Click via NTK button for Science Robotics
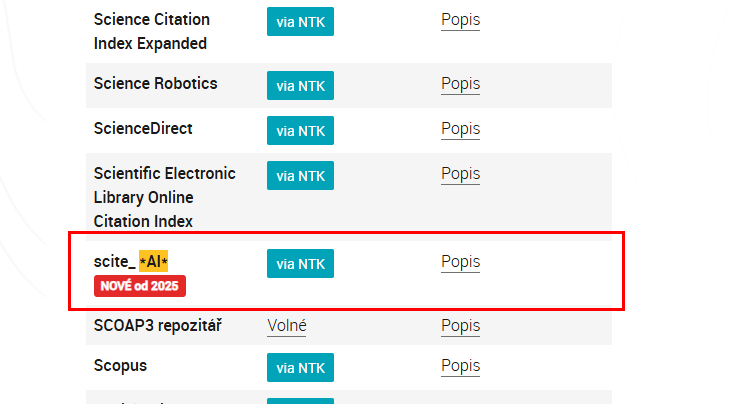Image resolution: width=752 pixels, height=404 pixels. tap(300, 85)
